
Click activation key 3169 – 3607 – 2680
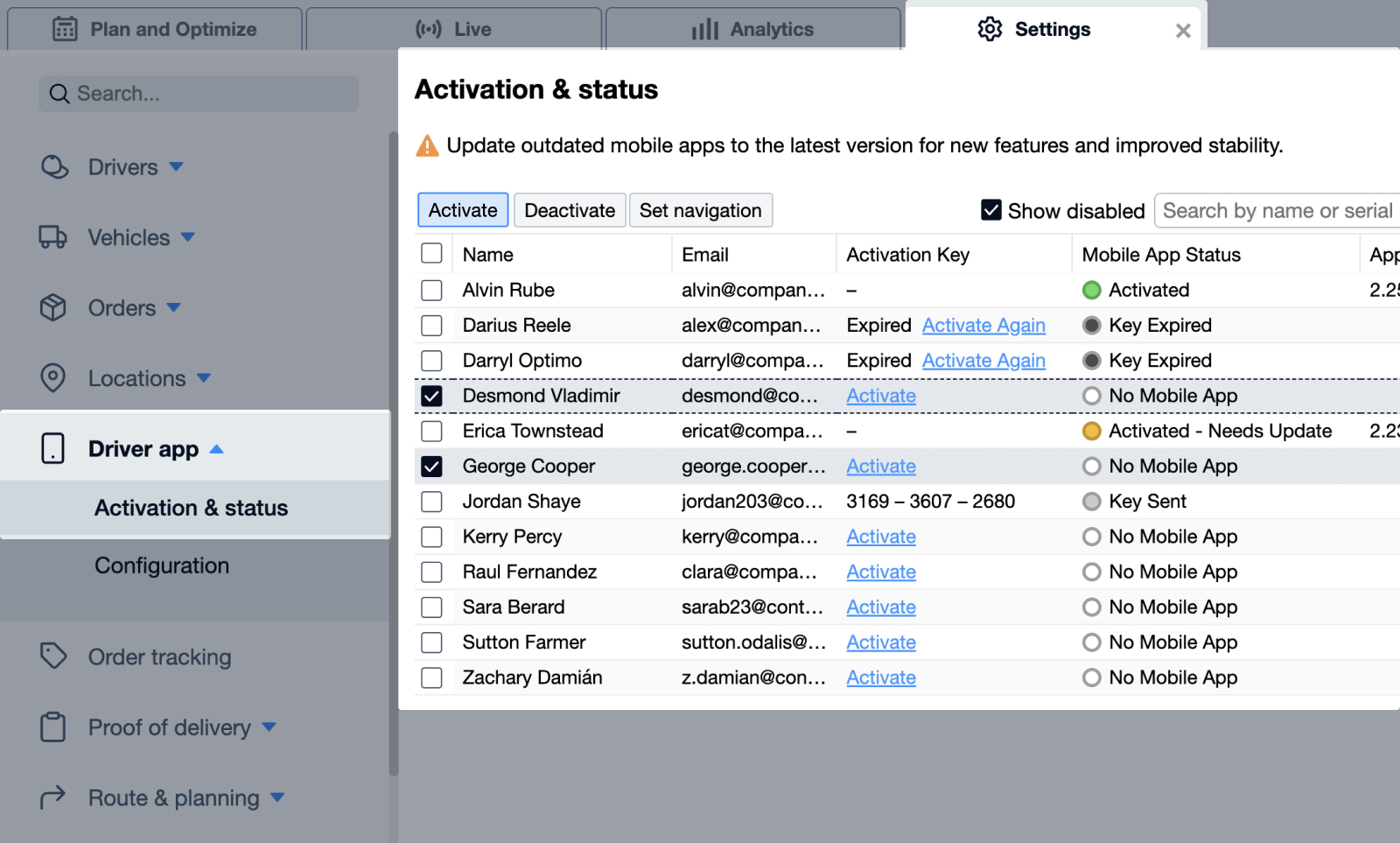click(931, 502)
